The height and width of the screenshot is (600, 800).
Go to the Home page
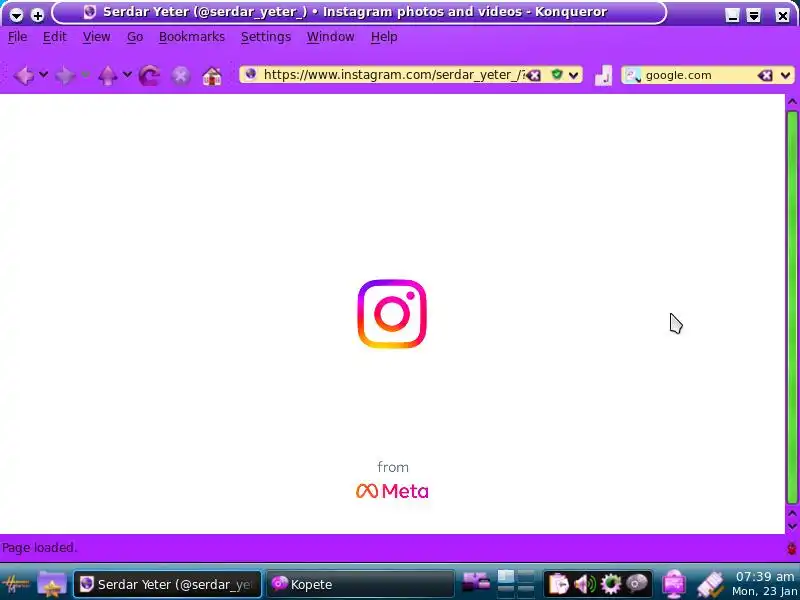pyautogui.click(x=212, y=76)
